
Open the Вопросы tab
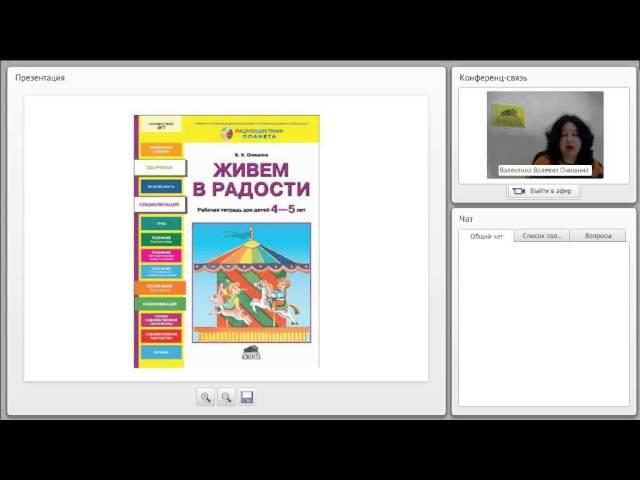(x=598, y=236)
